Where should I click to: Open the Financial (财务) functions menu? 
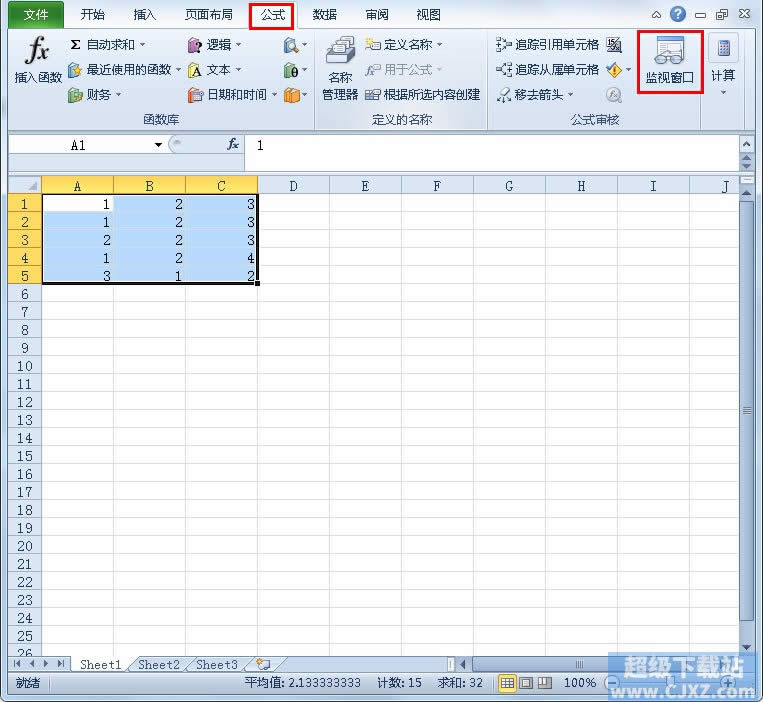(x=94, y=94)
